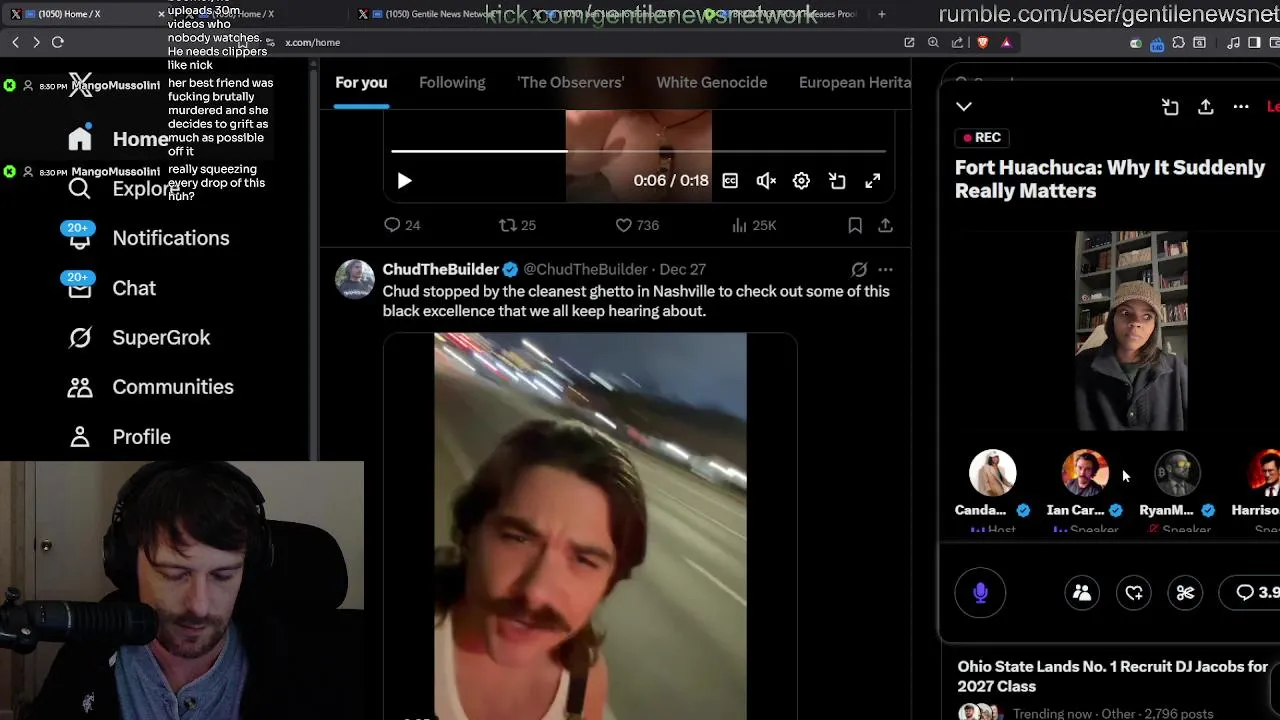Open the ChudTheBuilder video thumbnail
The width and height of the screenshot is (1280, 720).
590,526
